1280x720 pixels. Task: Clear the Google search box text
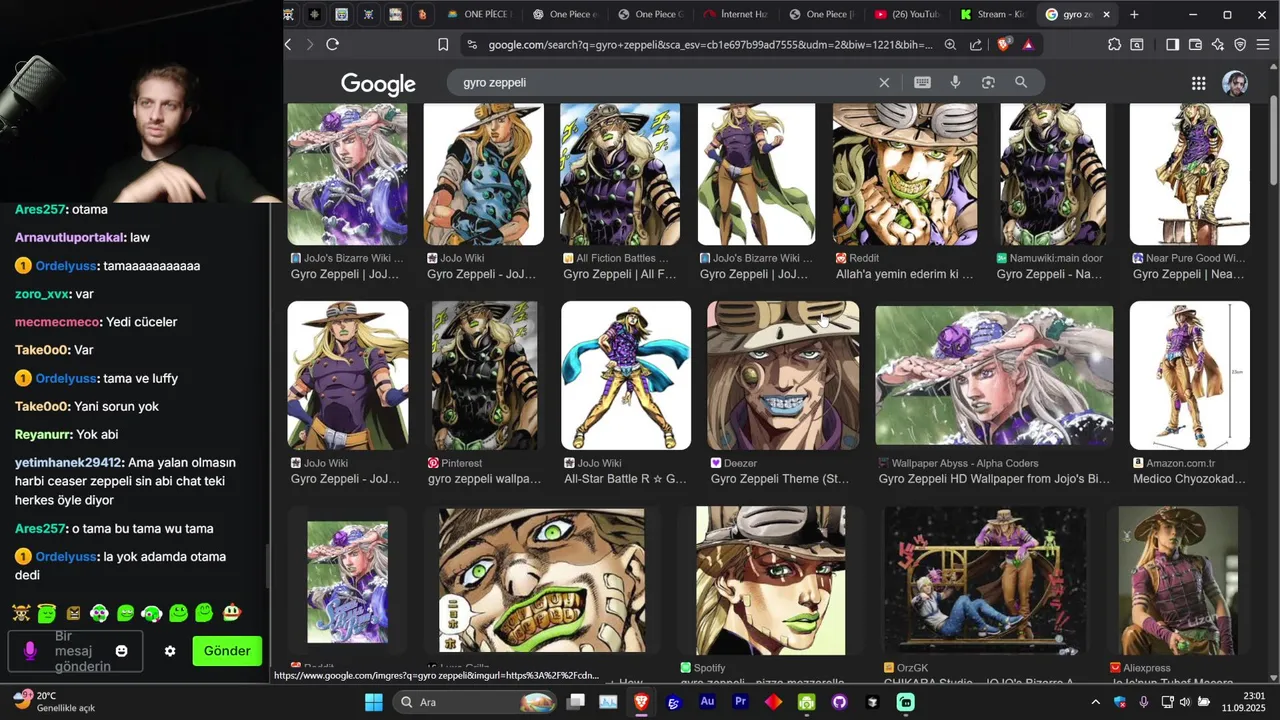(x=884, y=83)
